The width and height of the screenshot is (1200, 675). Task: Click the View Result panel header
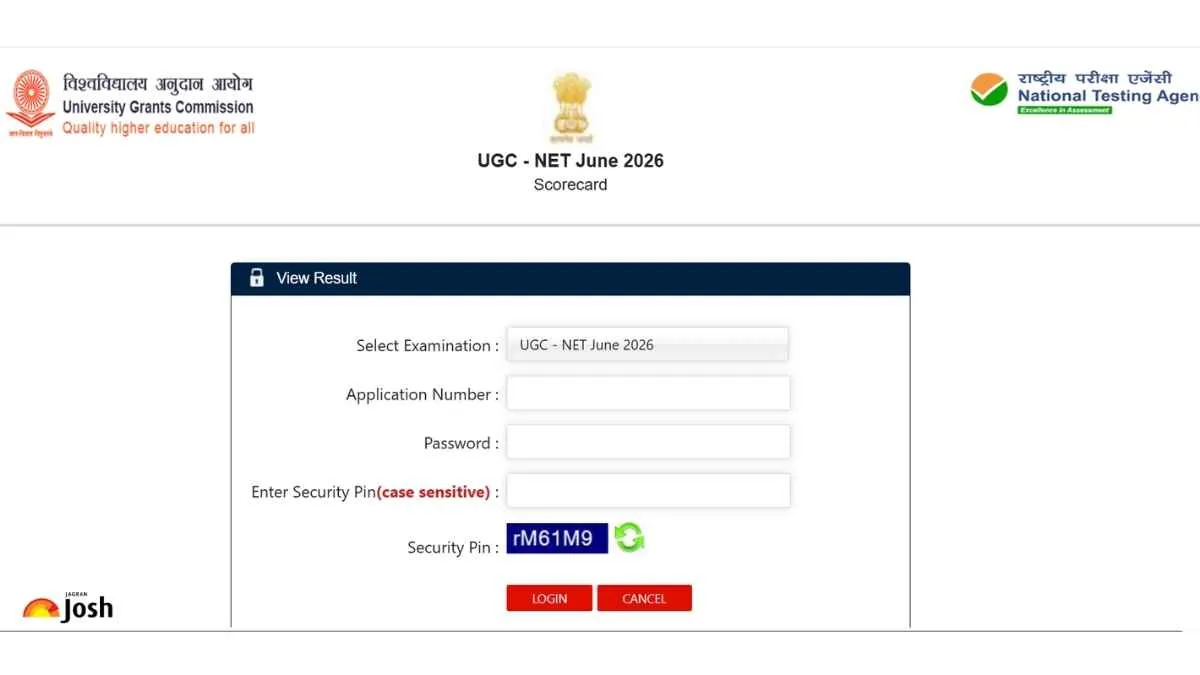tap(570, 279)
